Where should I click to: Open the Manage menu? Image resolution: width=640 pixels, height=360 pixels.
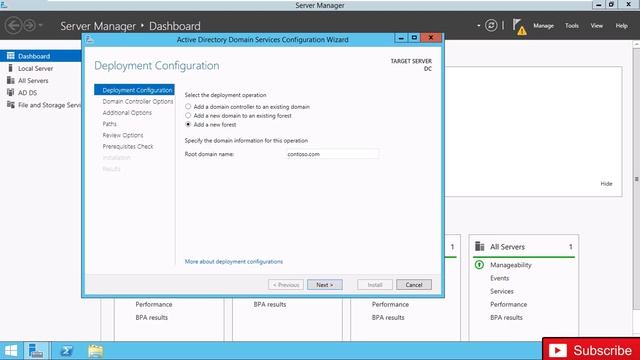[543, 26]
